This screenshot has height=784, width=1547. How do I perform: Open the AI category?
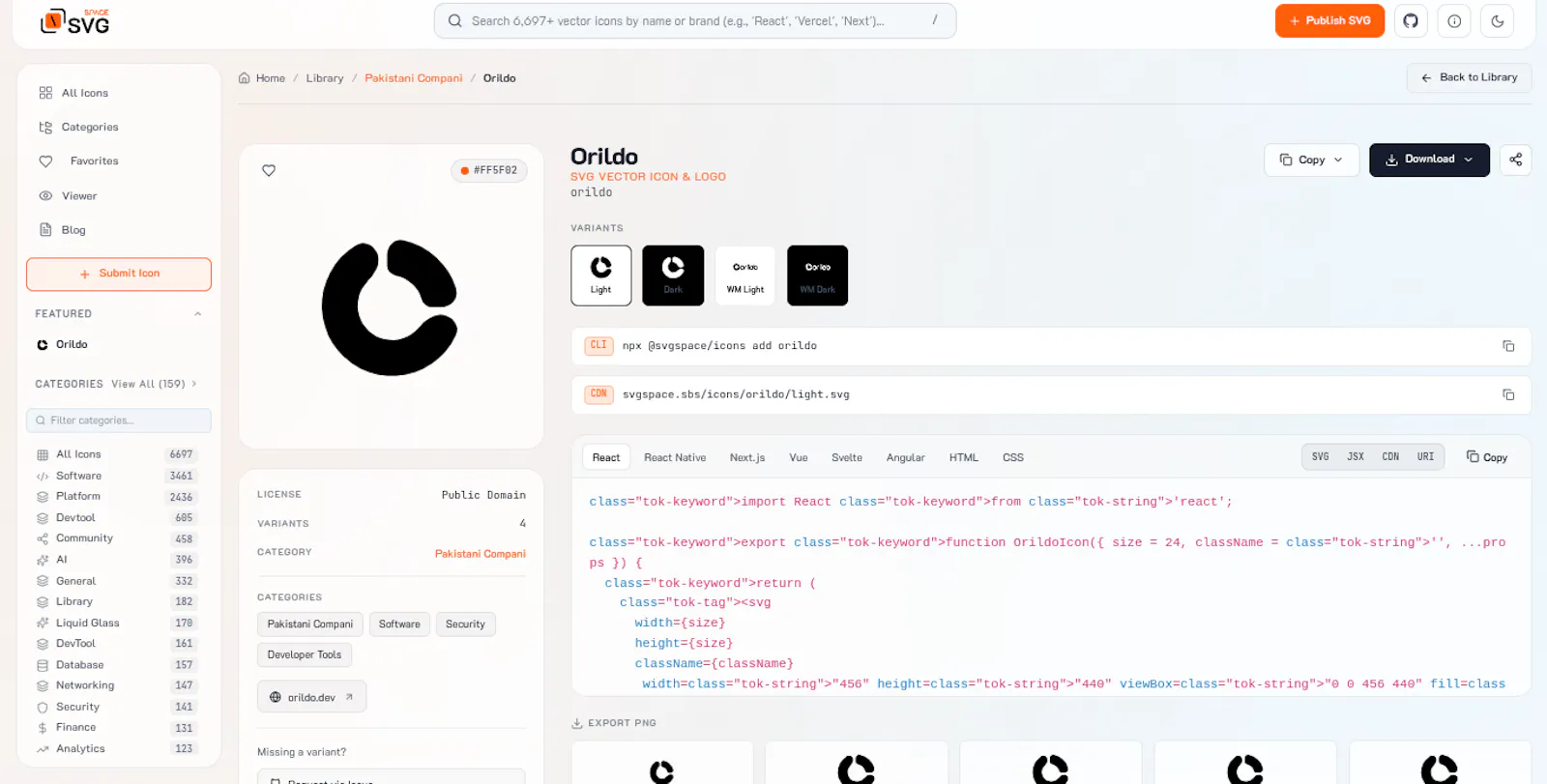(x=116, y=560)
